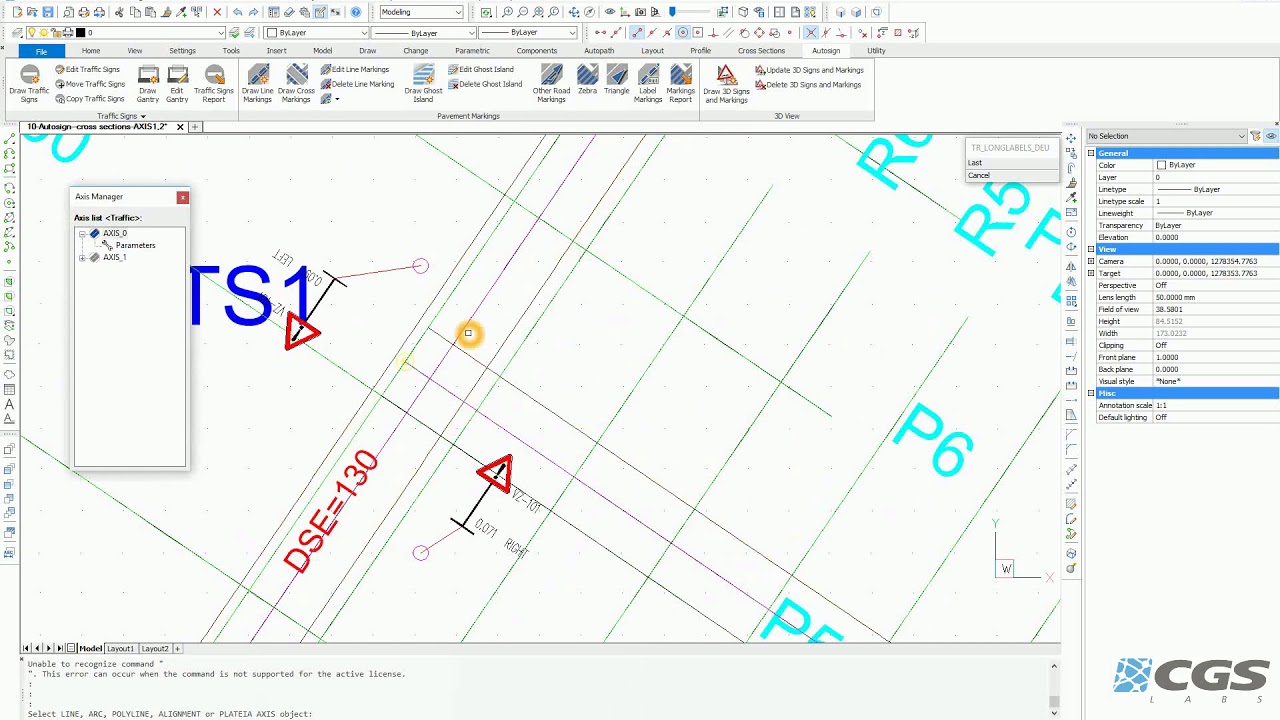Viewport: 1280px width, 720px height.
Task: Click the Undo arrow in the toolbar
Action: tap(237, 12)
